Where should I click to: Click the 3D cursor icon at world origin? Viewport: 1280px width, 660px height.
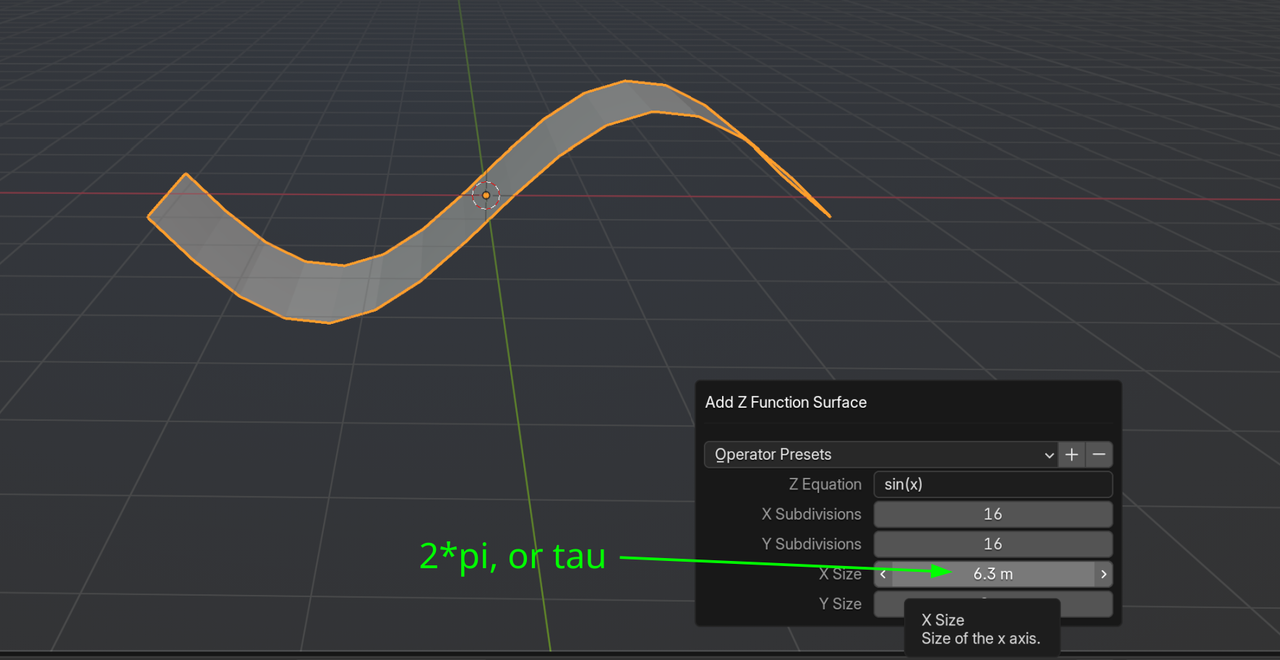485,195
